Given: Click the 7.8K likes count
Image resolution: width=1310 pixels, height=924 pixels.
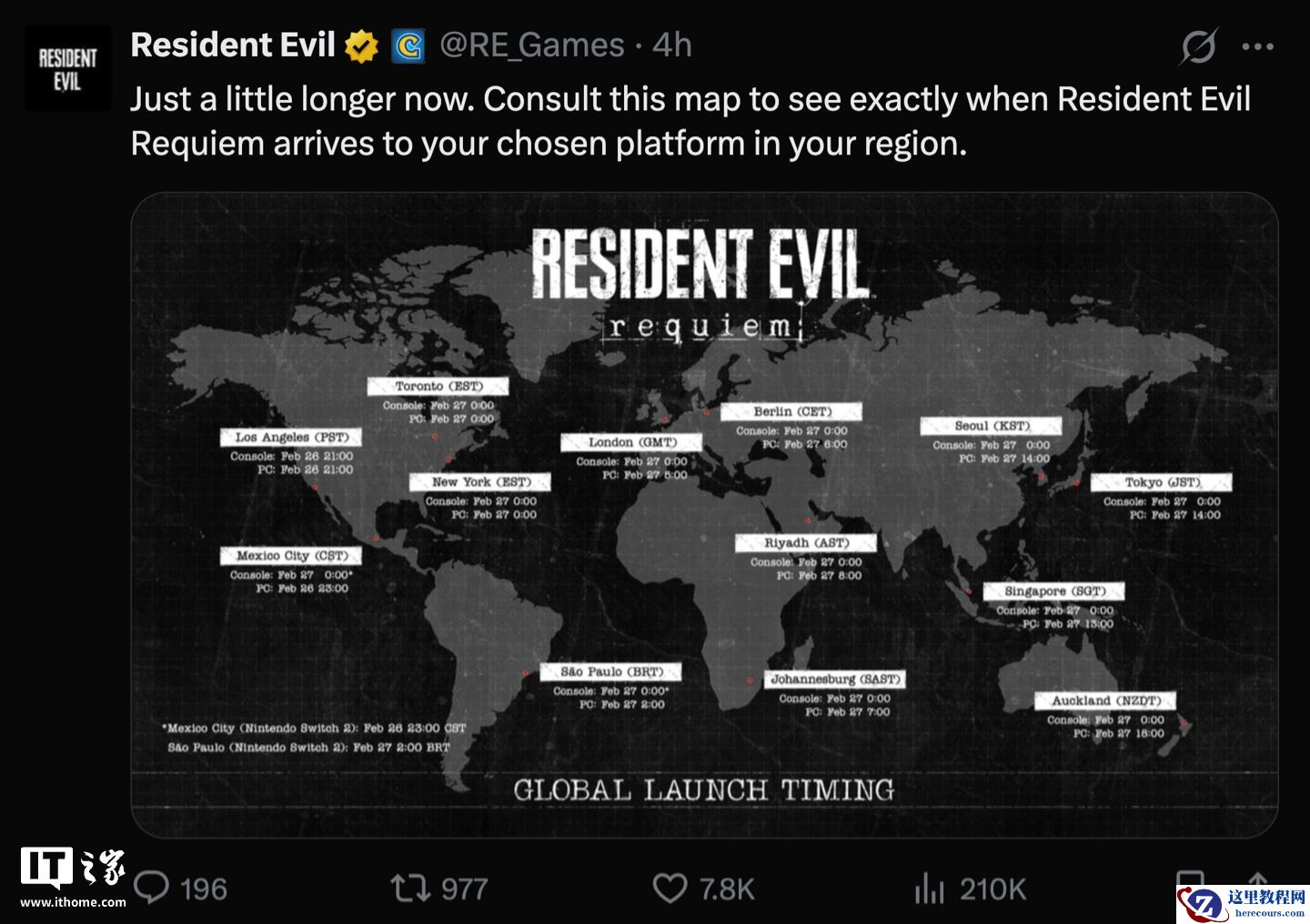Looking at the screenshot, I should [x=727, y=889].
